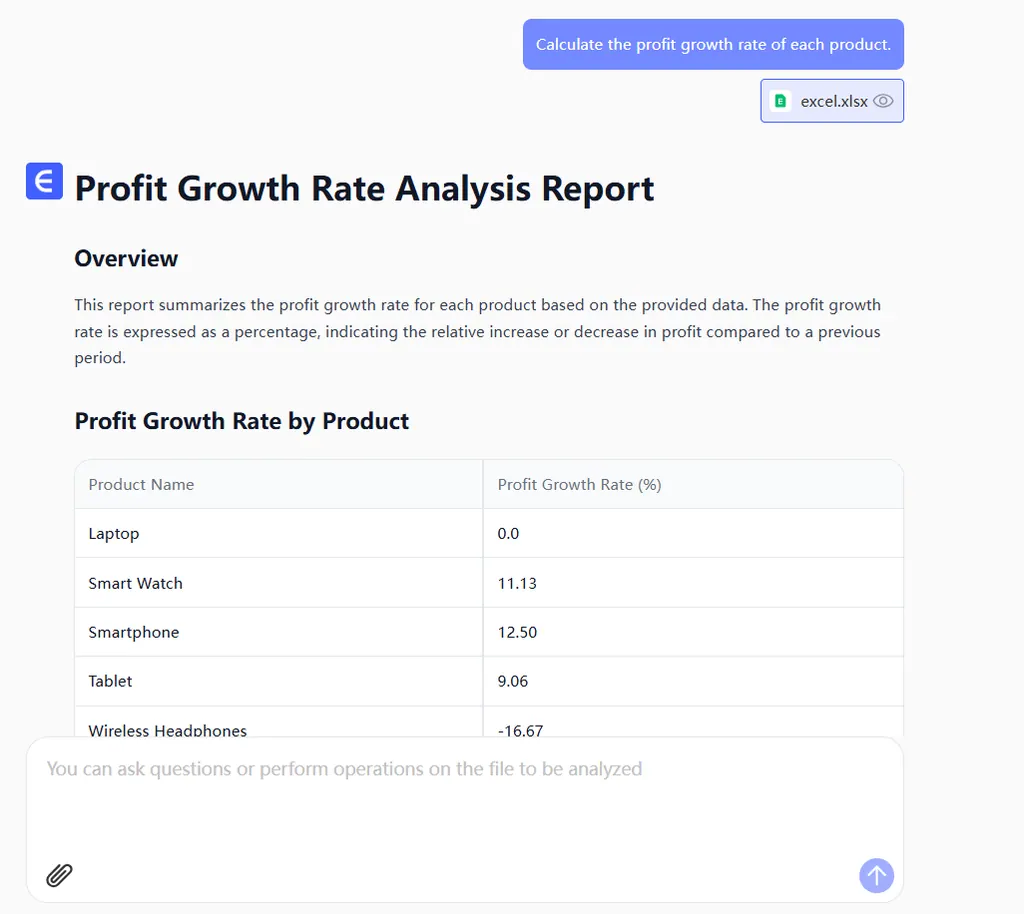Click the Overview section heading
1024x914 pixels.
(x=126, y=258)
